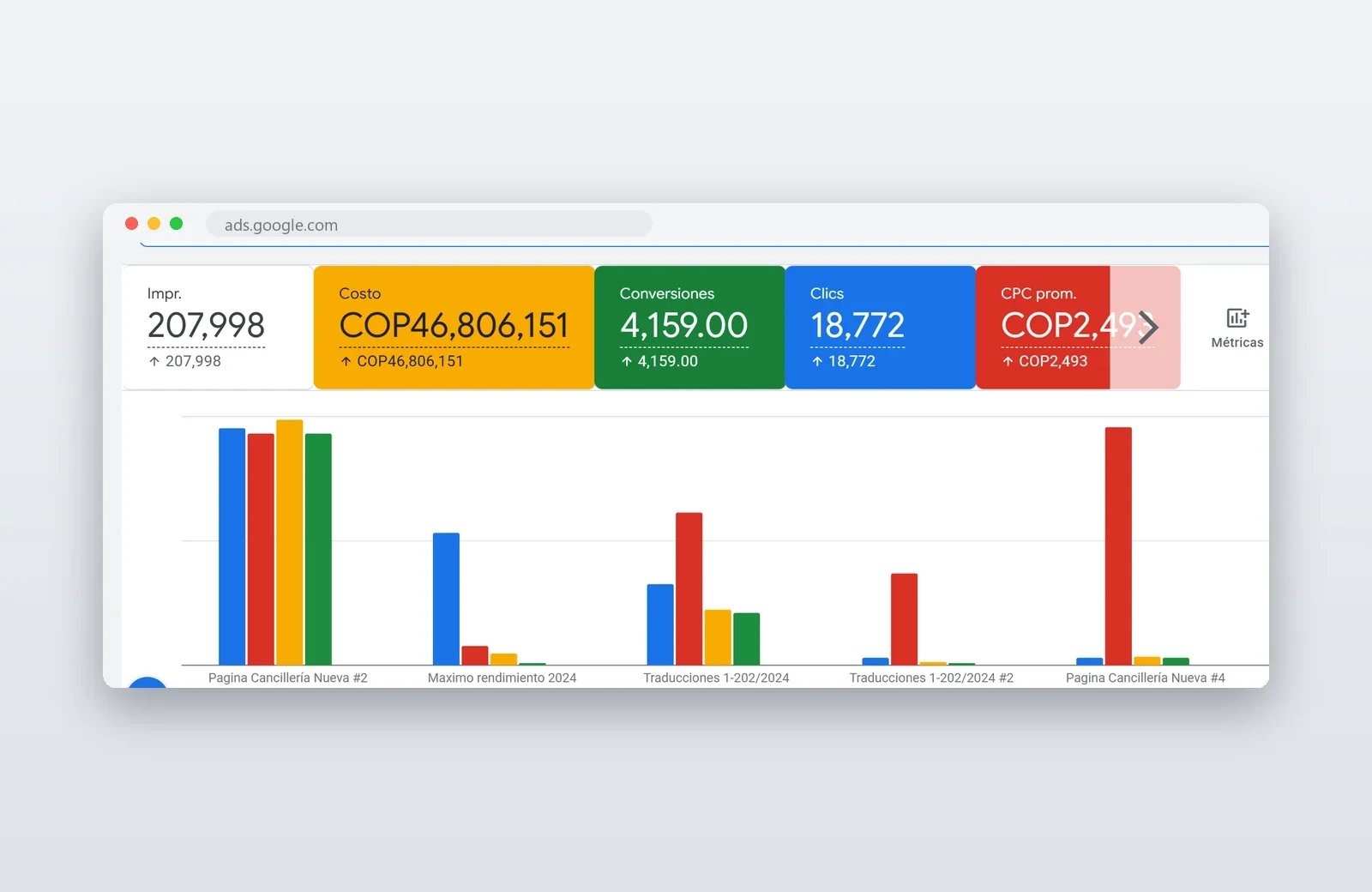1372x892 pixels.
Task: Click the next-metrics chevron arrow
Action: [1148, 327]
